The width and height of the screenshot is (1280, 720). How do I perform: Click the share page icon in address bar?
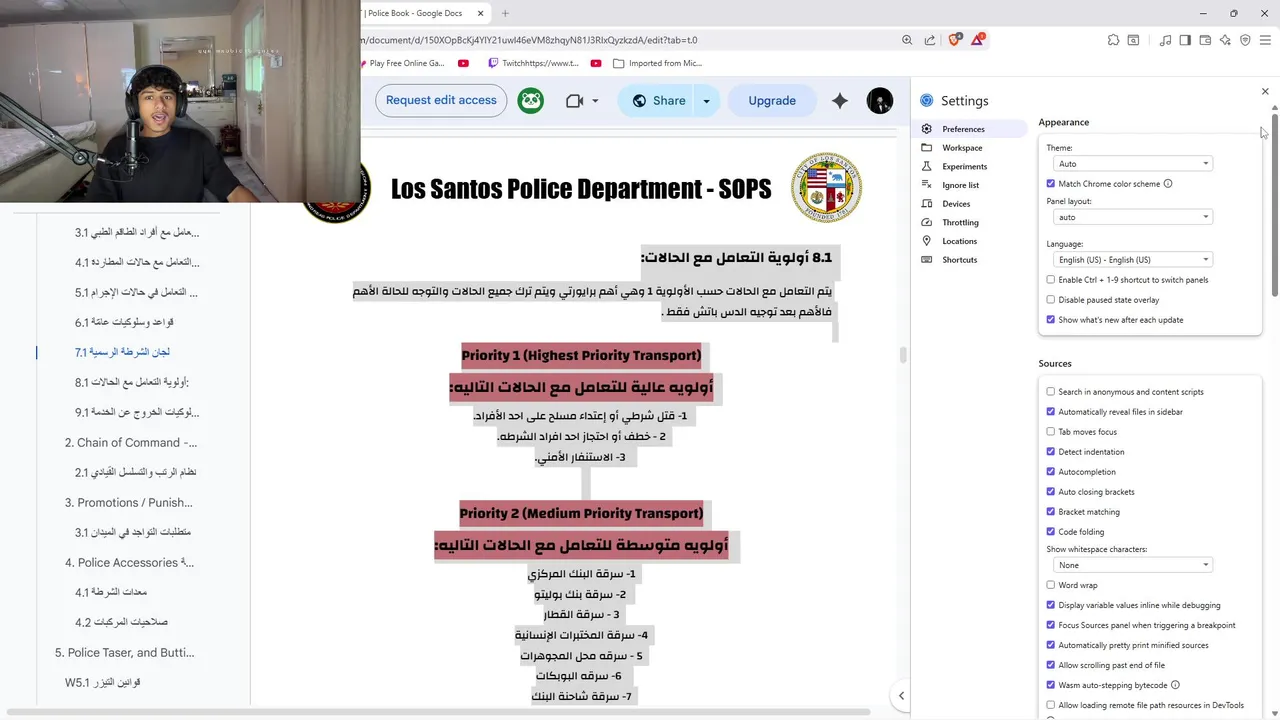pos(930,40)
